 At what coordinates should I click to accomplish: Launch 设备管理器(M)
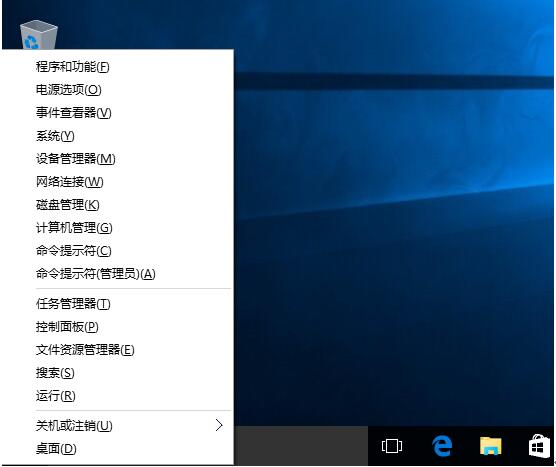117,159
